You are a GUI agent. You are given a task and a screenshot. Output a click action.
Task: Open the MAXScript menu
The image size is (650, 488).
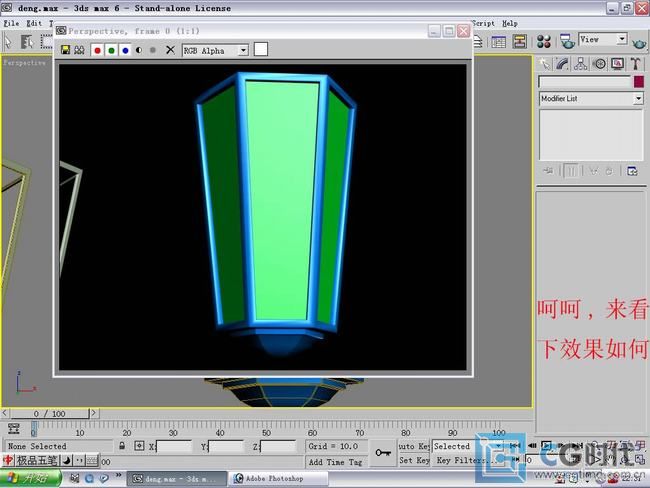click(483, 23)
